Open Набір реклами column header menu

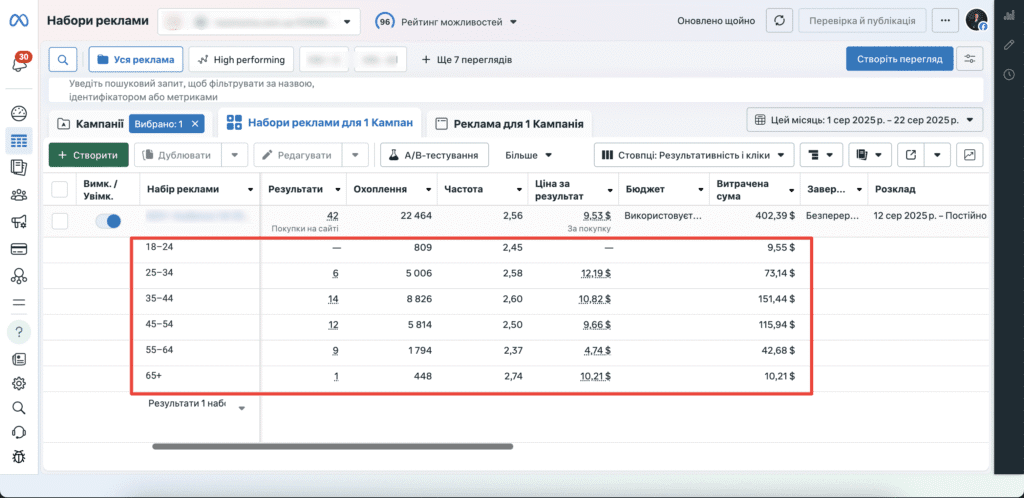250,190
